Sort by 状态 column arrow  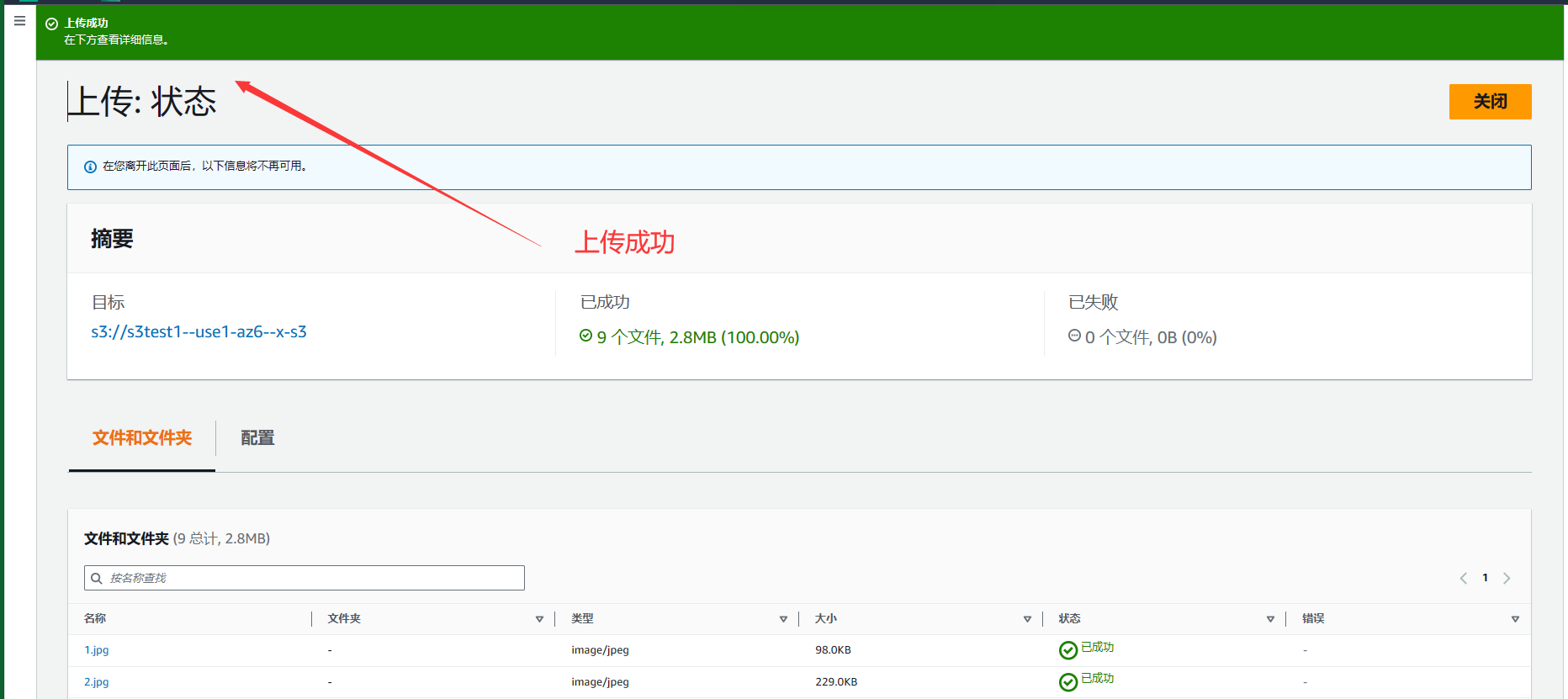coord(1270,619)
